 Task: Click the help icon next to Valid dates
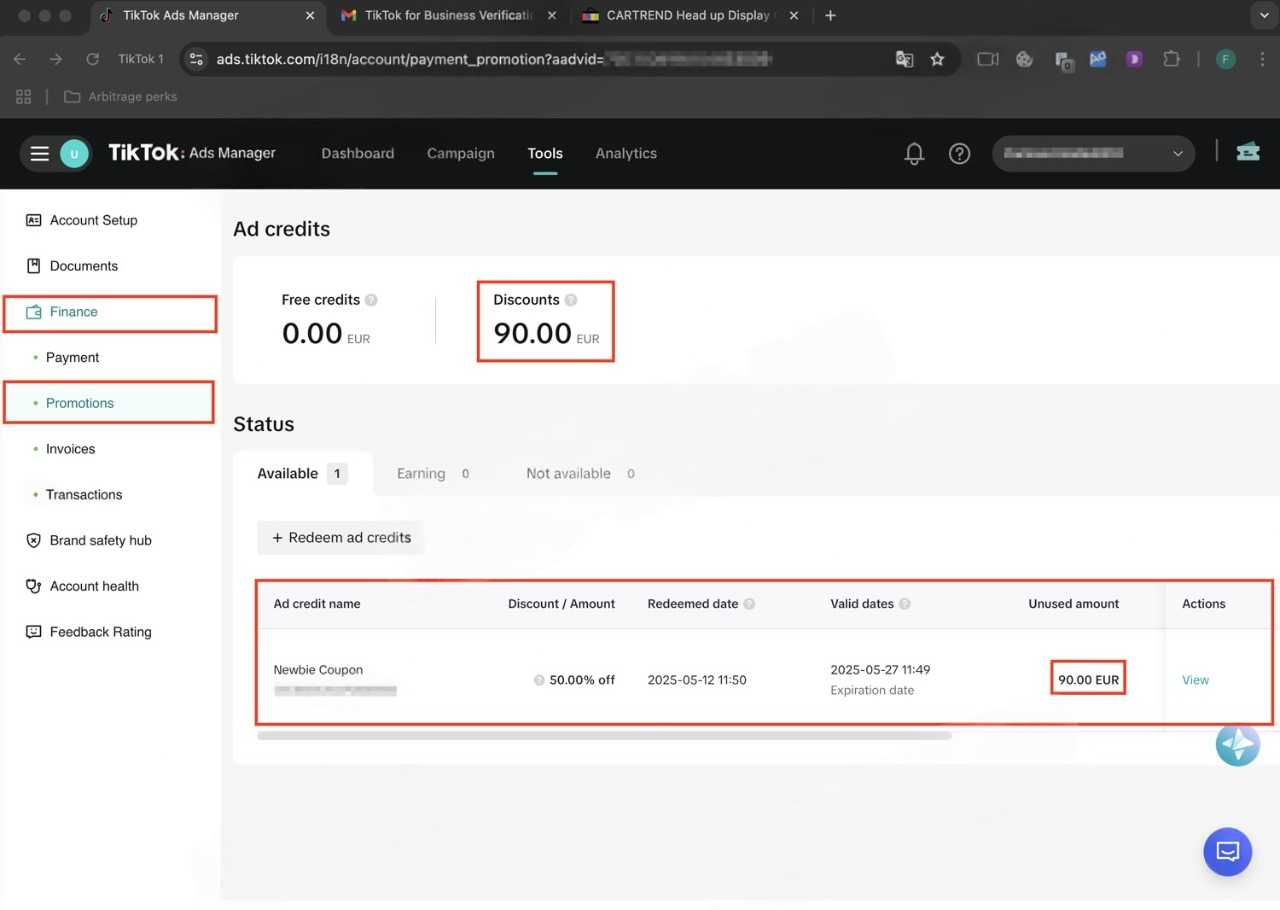click(x=905, y=604)
